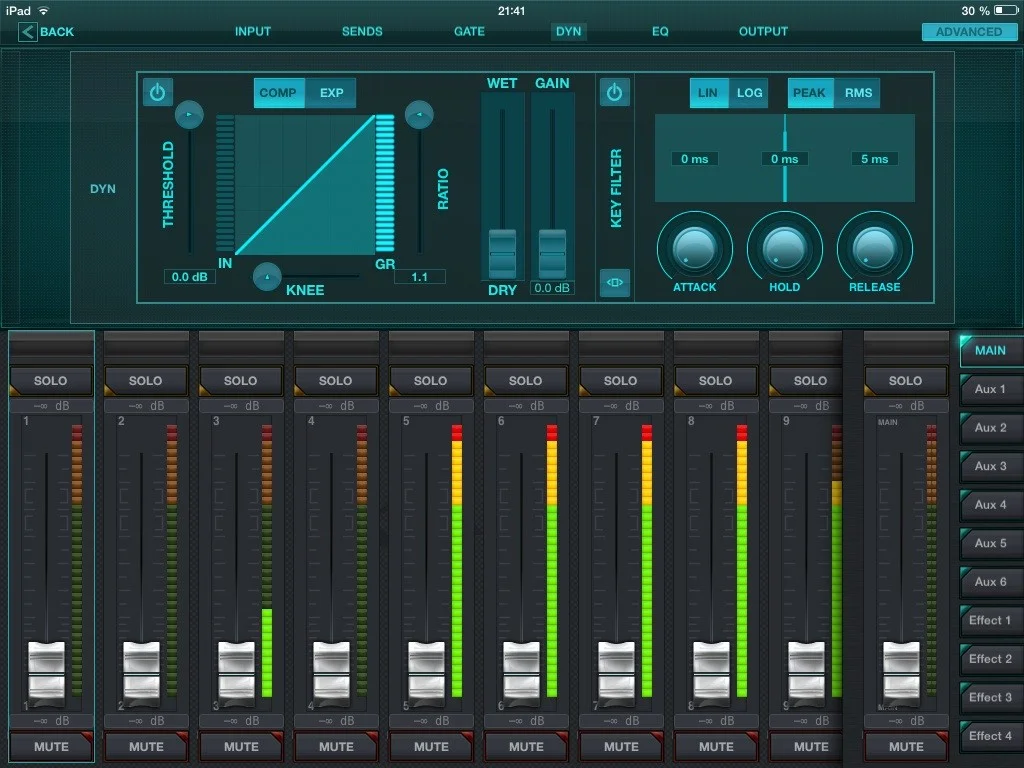Open the ADVANCED settings

(969, 31)
